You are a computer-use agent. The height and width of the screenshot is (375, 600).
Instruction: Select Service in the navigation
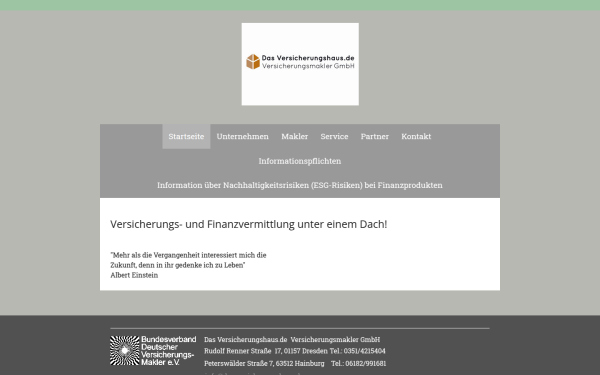334,136
